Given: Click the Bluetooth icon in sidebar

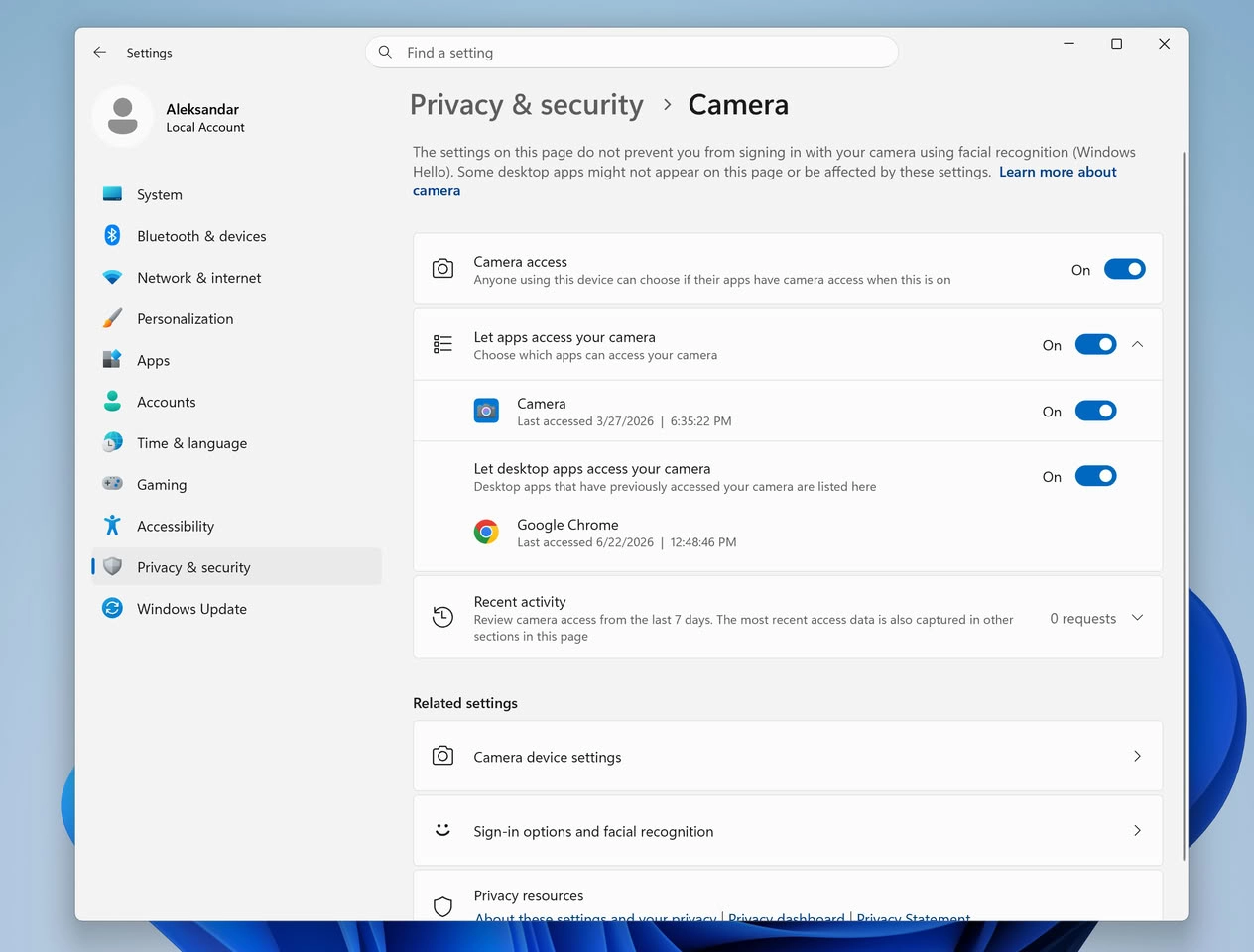Looking at the screenshot, I should pyautogui.click(x=112, y=236).
